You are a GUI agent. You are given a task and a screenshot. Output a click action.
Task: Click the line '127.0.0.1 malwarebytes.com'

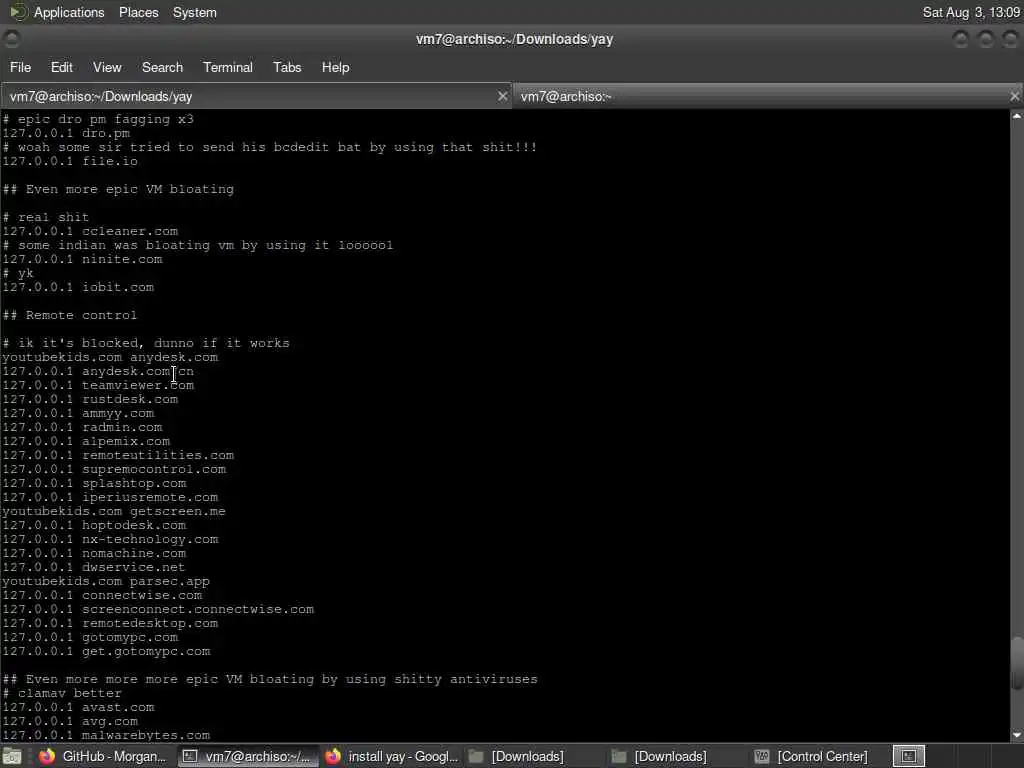[106, 735]
